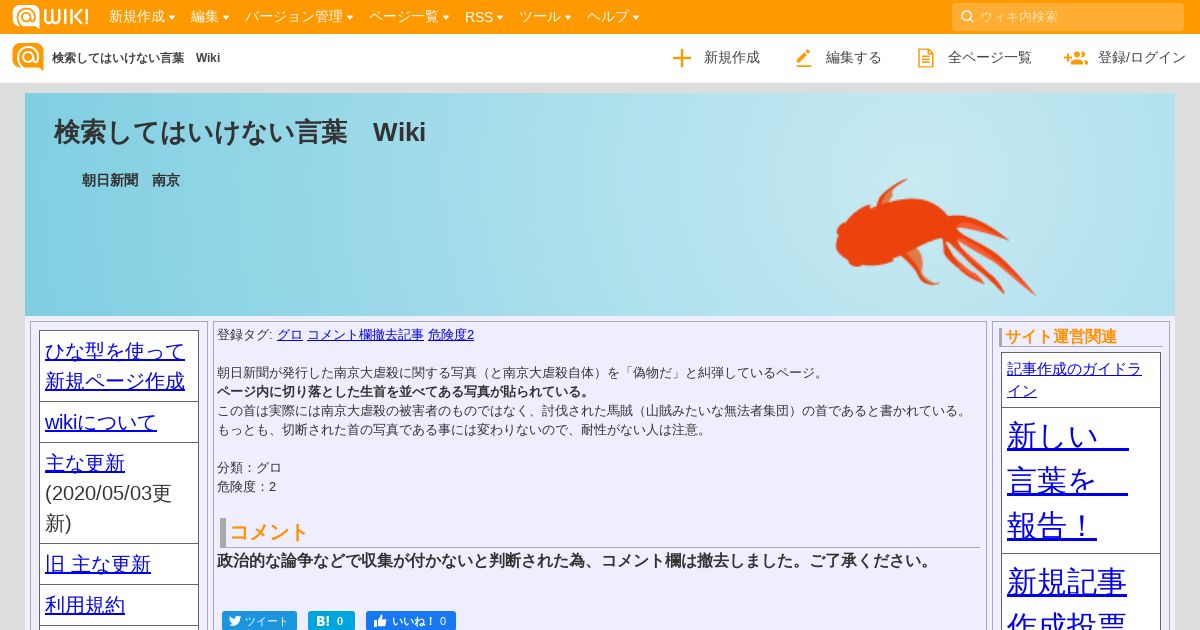Open 新しい言葉を報告！ link

pyautogui.click(x=1068, y=480)
